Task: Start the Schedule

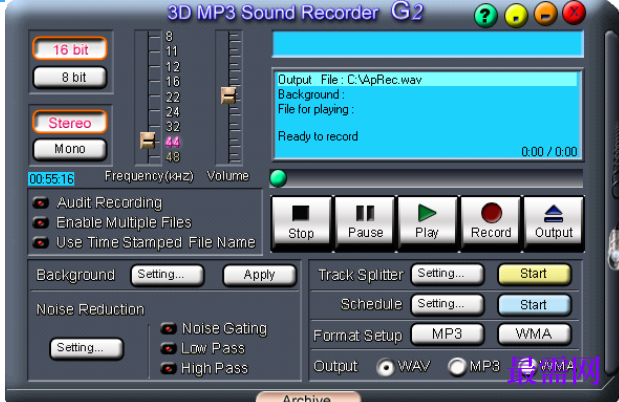Action: 535,304
